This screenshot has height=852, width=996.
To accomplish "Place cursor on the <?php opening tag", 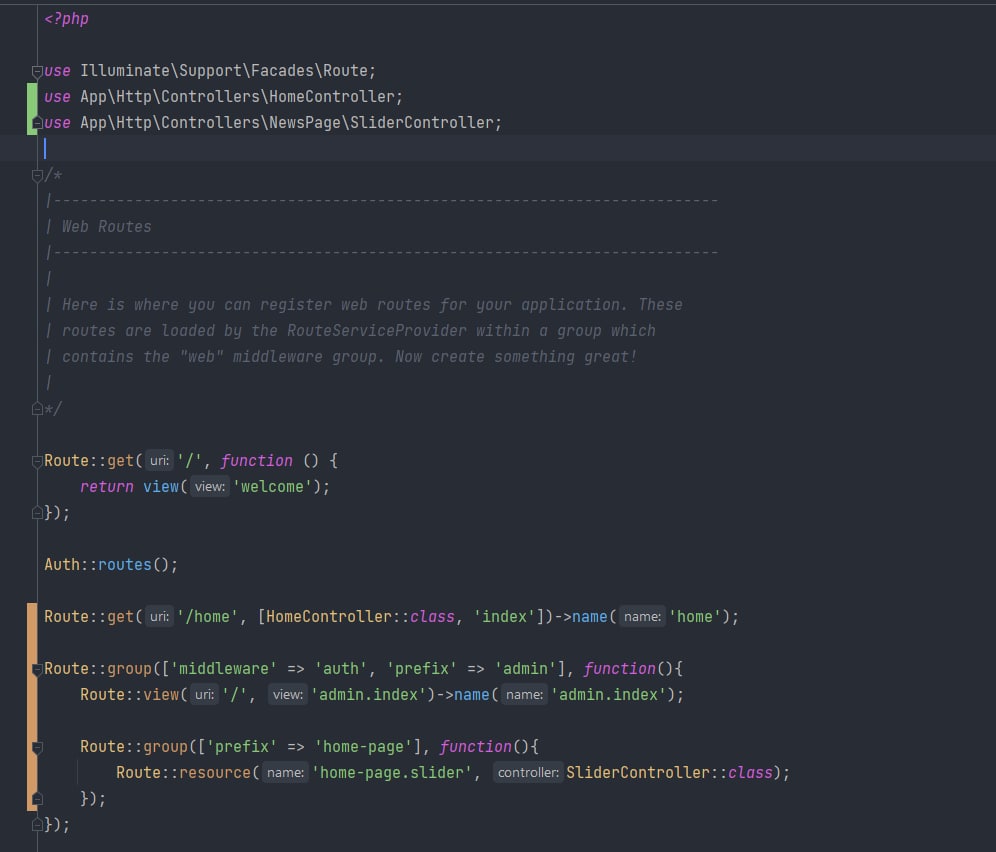I will (66, 19).
